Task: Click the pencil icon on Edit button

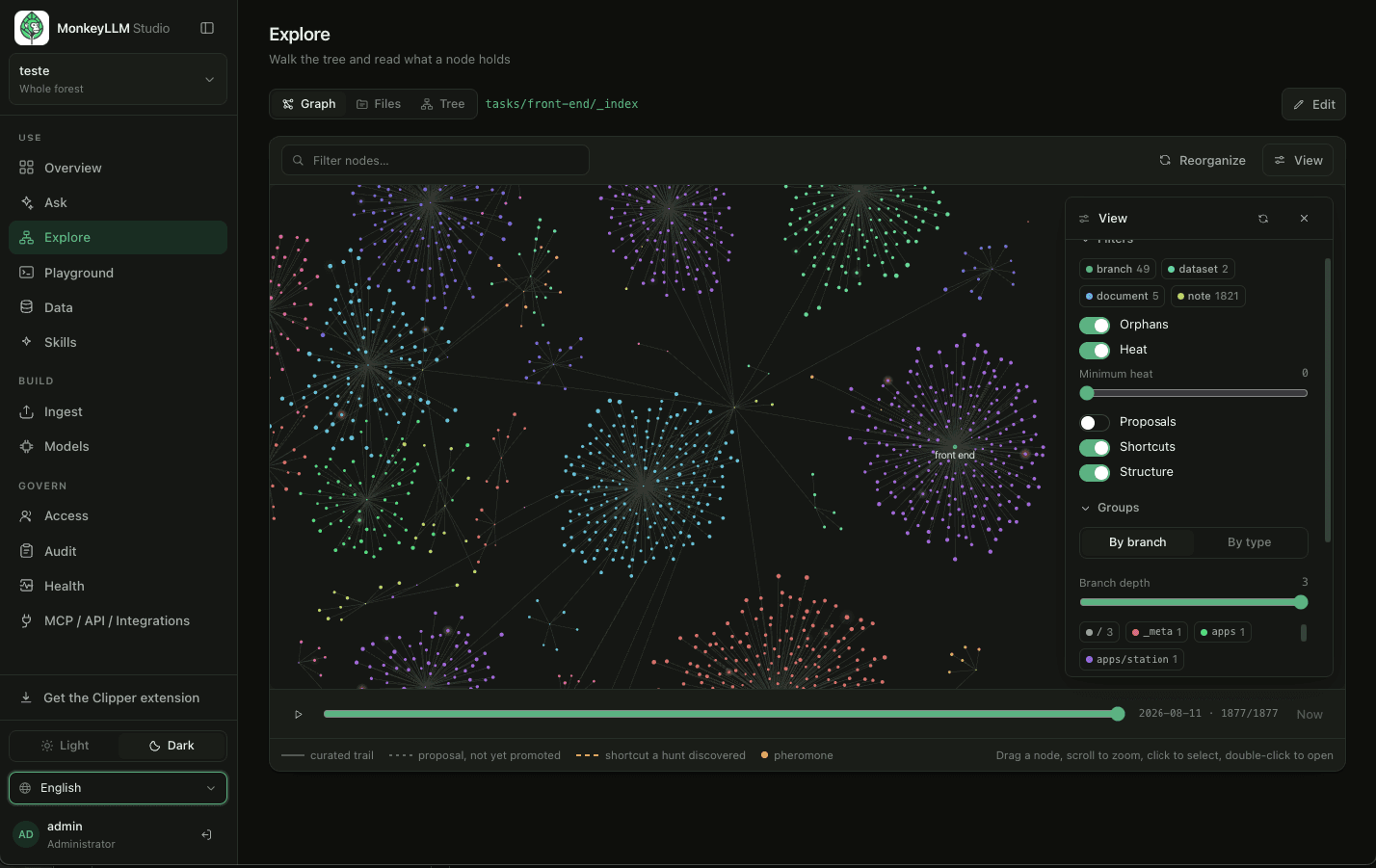Action: click(x=1299, y=104)
